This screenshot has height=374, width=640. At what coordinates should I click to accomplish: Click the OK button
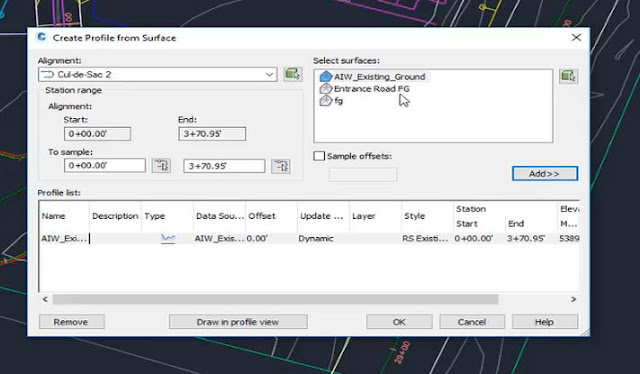click(399, 322)
